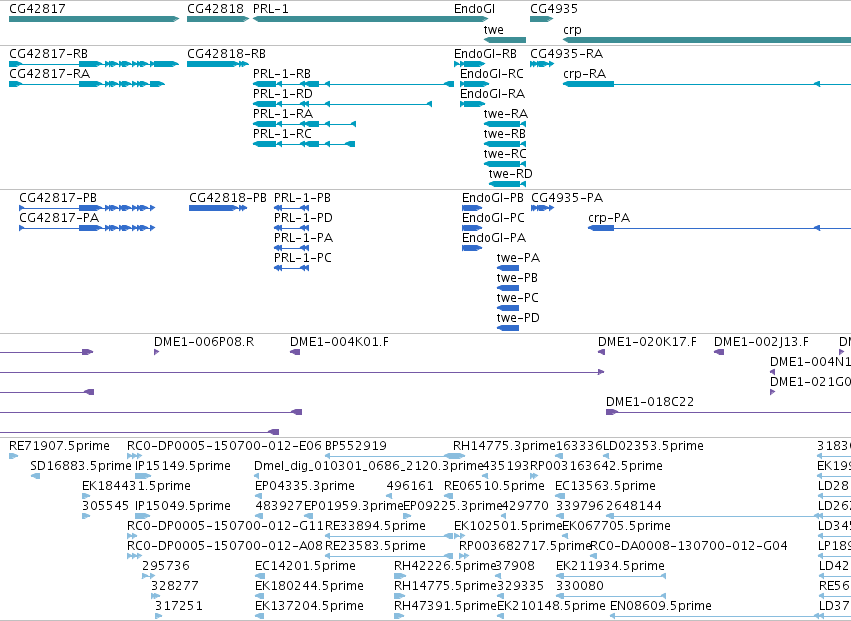Select the EndoGI-RB transcript label

(x=485, y=54)
